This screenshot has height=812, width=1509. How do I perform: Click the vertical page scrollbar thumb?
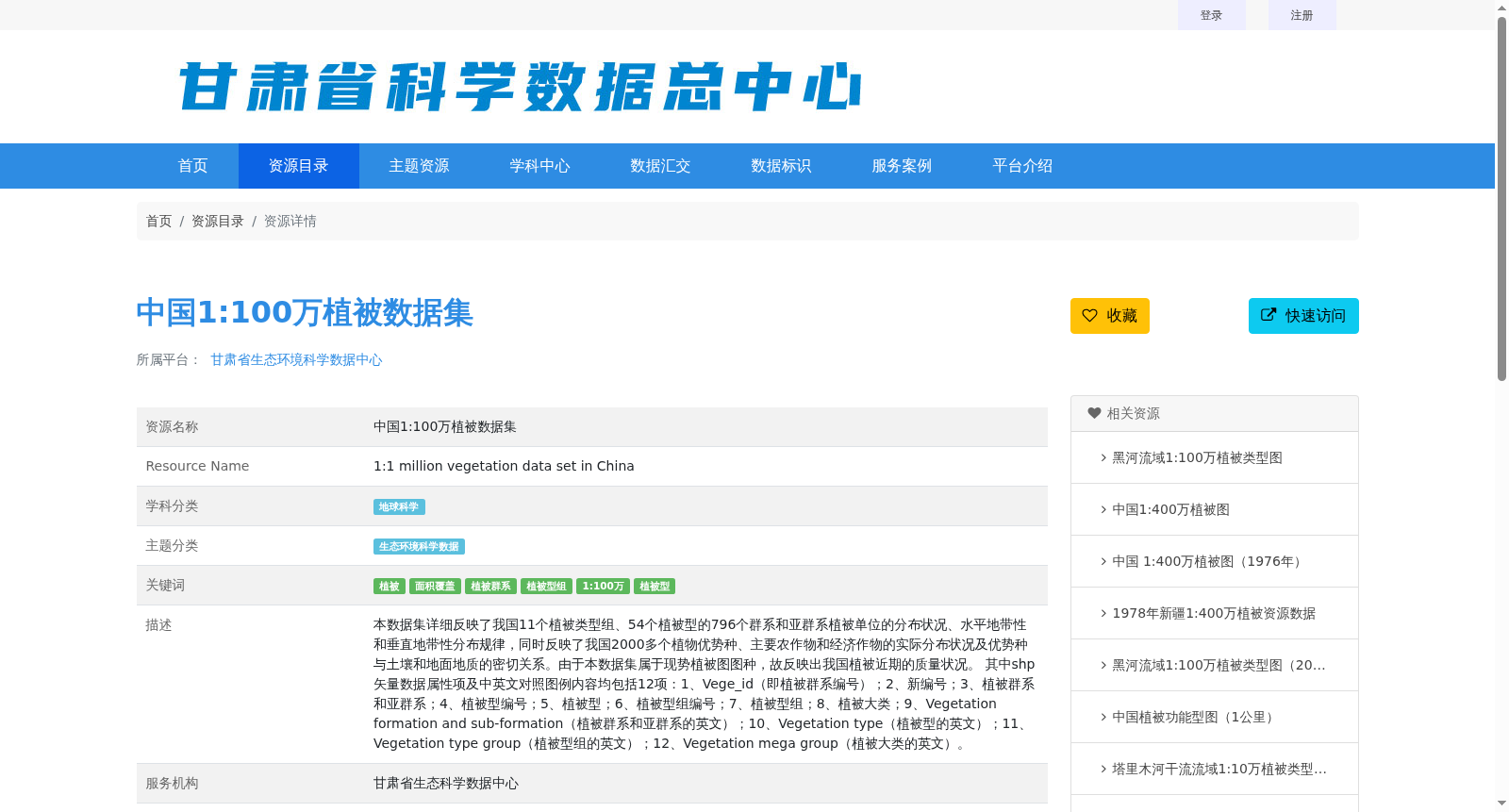click(1501, 198)
